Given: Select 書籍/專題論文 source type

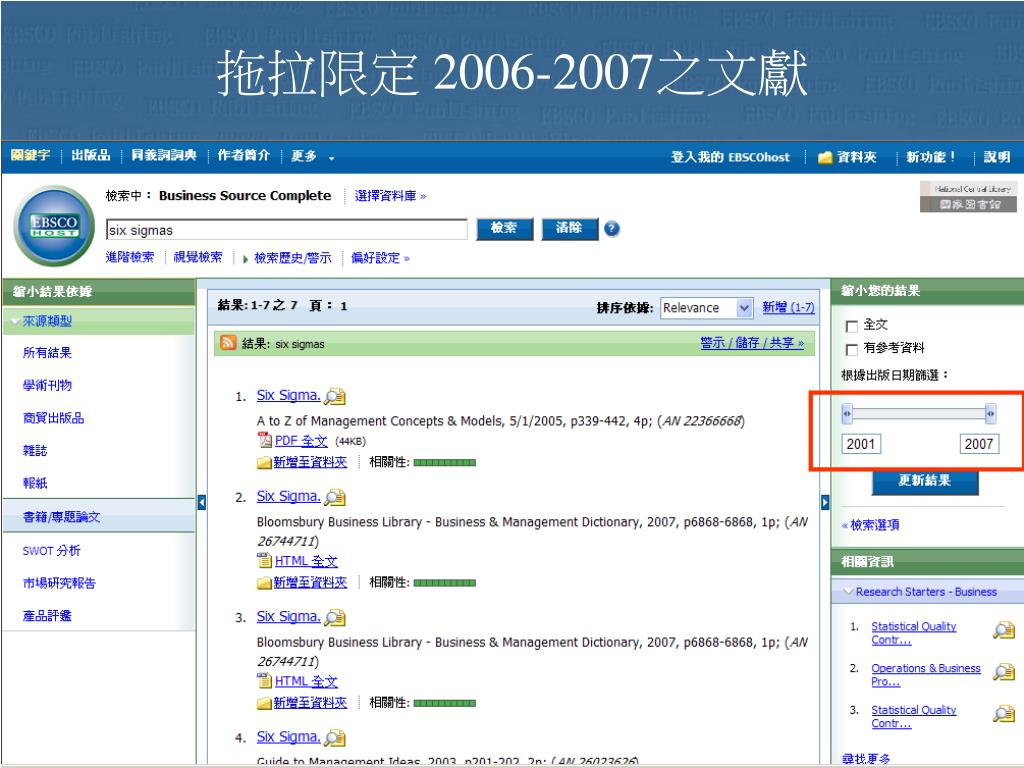Looking at the screenshot, I should (61, 517).
